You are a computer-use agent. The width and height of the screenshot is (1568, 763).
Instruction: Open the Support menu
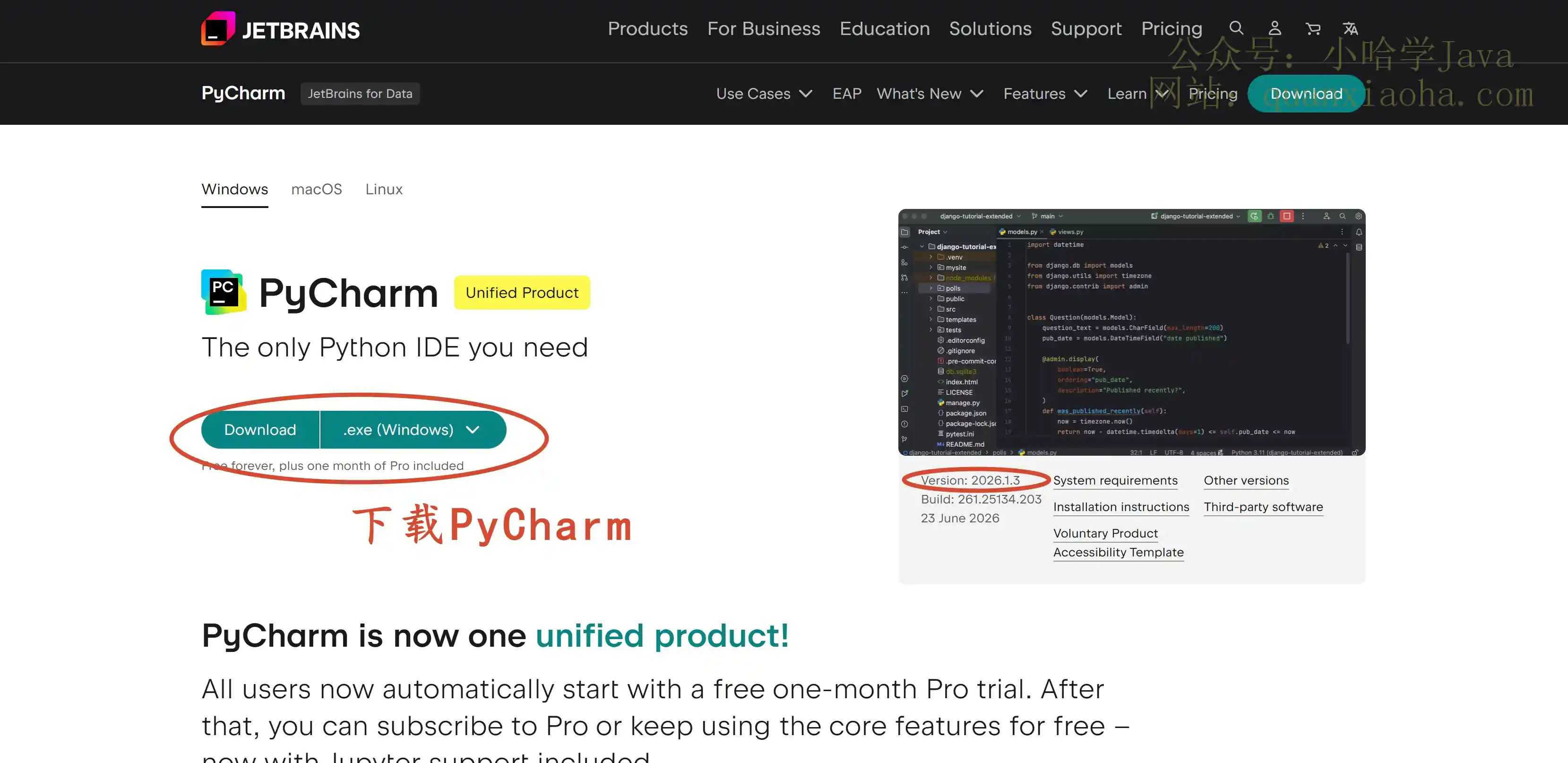click(1086, 29)
